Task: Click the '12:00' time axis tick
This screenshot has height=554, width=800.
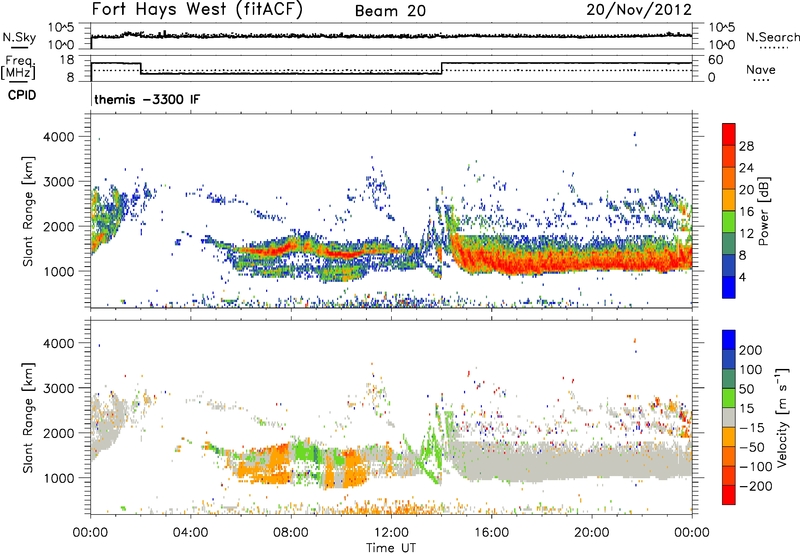Action: coord(391,533)
